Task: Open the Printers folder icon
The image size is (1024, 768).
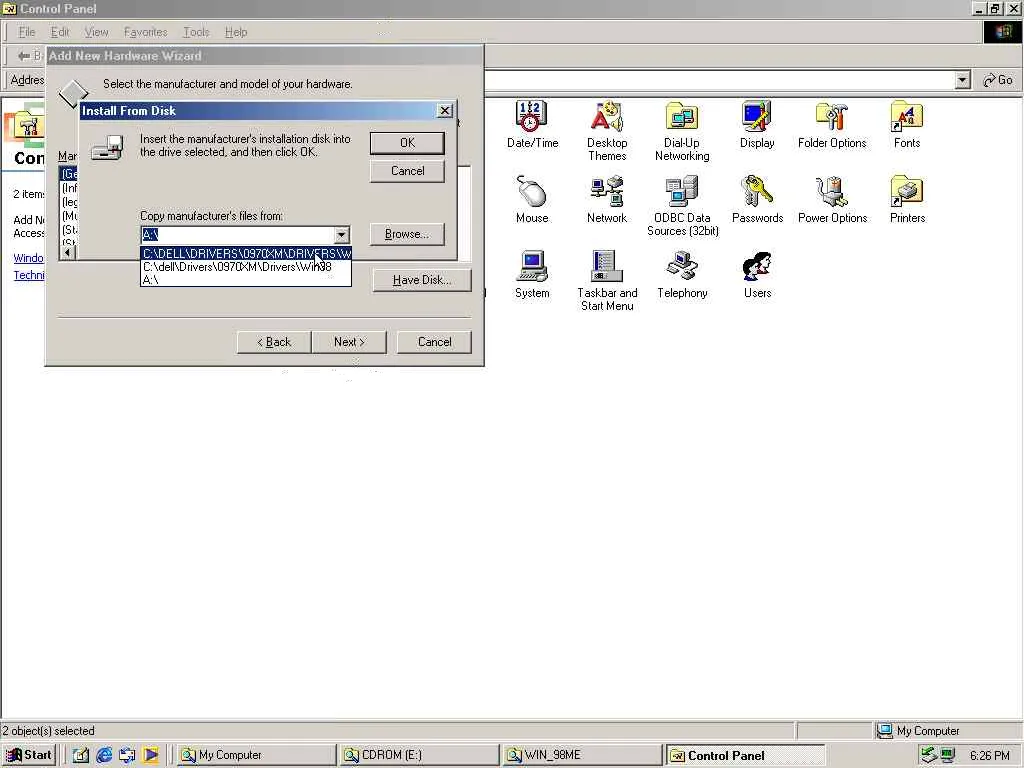Action: coord(907,200)
